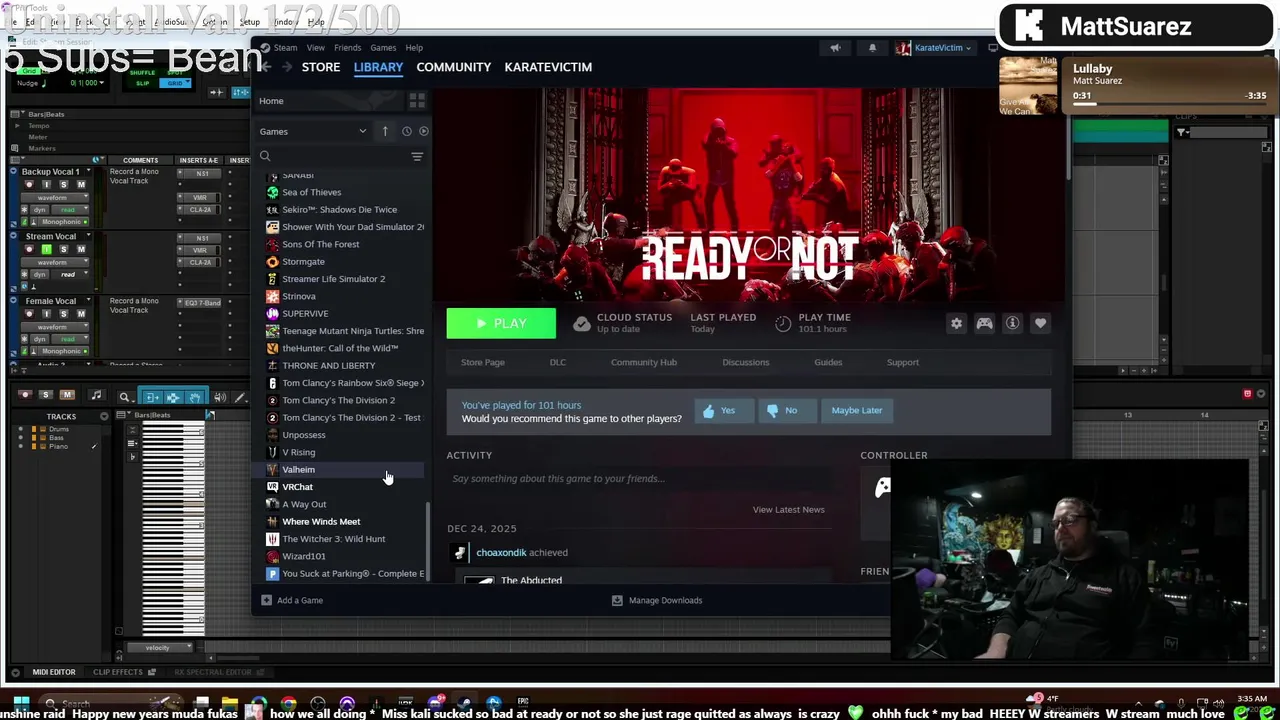Switch Steam library to grid view icon

click(417, 101)
